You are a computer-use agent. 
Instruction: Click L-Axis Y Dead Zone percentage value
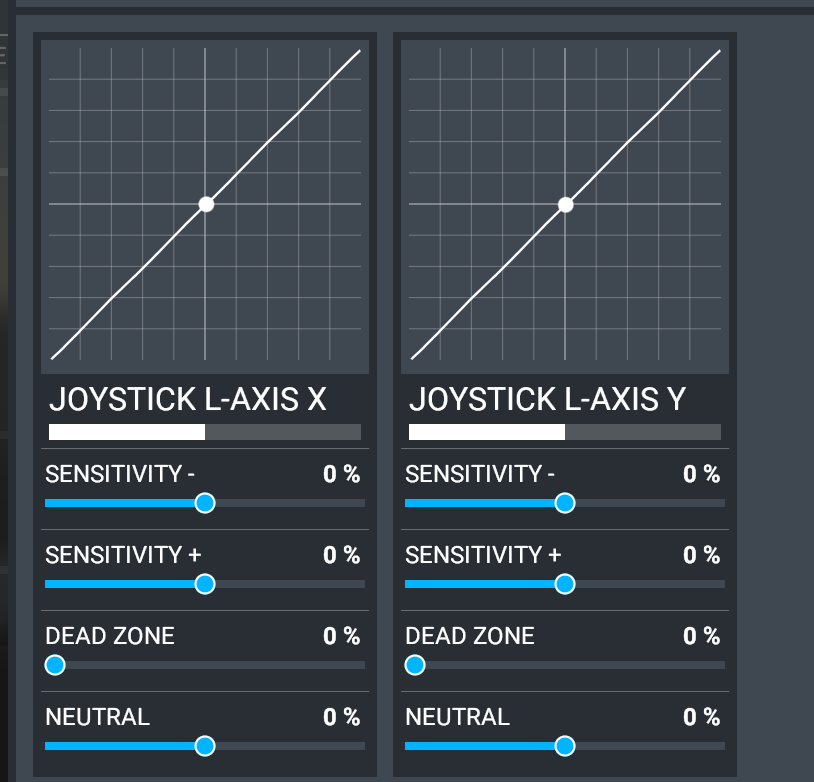tap(701, 636)
